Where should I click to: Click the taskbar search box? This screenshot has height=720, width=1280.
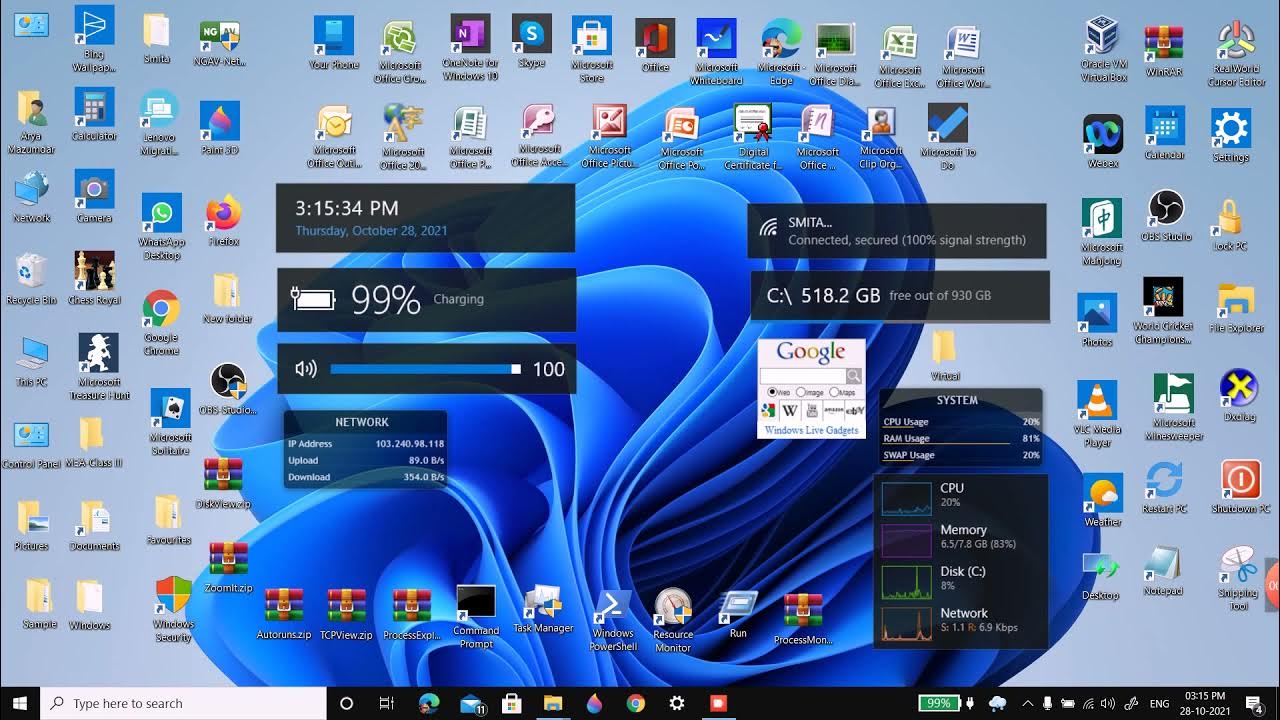pos(183,703)
